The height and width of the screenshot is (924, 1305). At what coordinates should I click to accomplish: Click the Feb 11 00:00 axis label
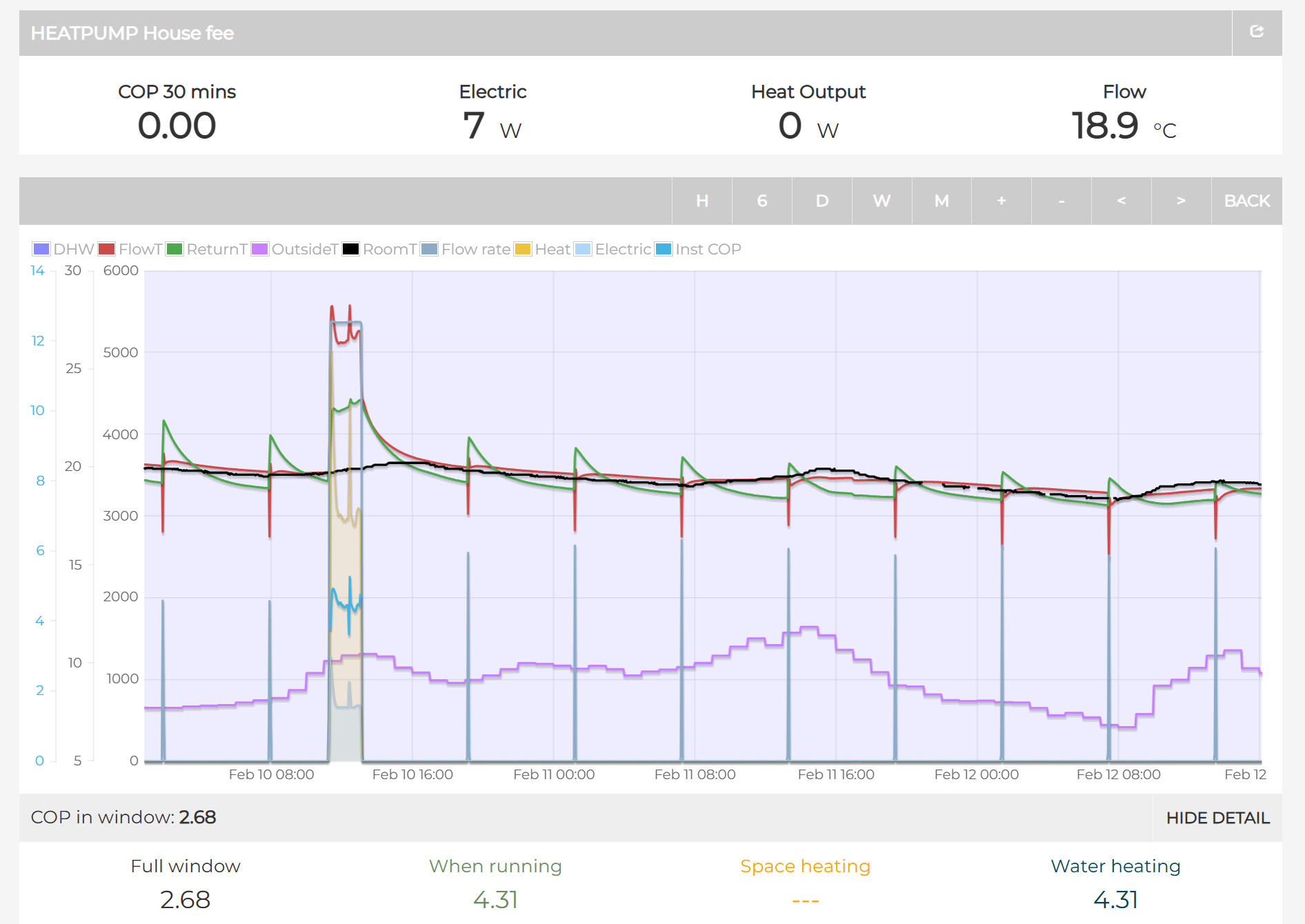pyautogui.click(x=554, y=774)
